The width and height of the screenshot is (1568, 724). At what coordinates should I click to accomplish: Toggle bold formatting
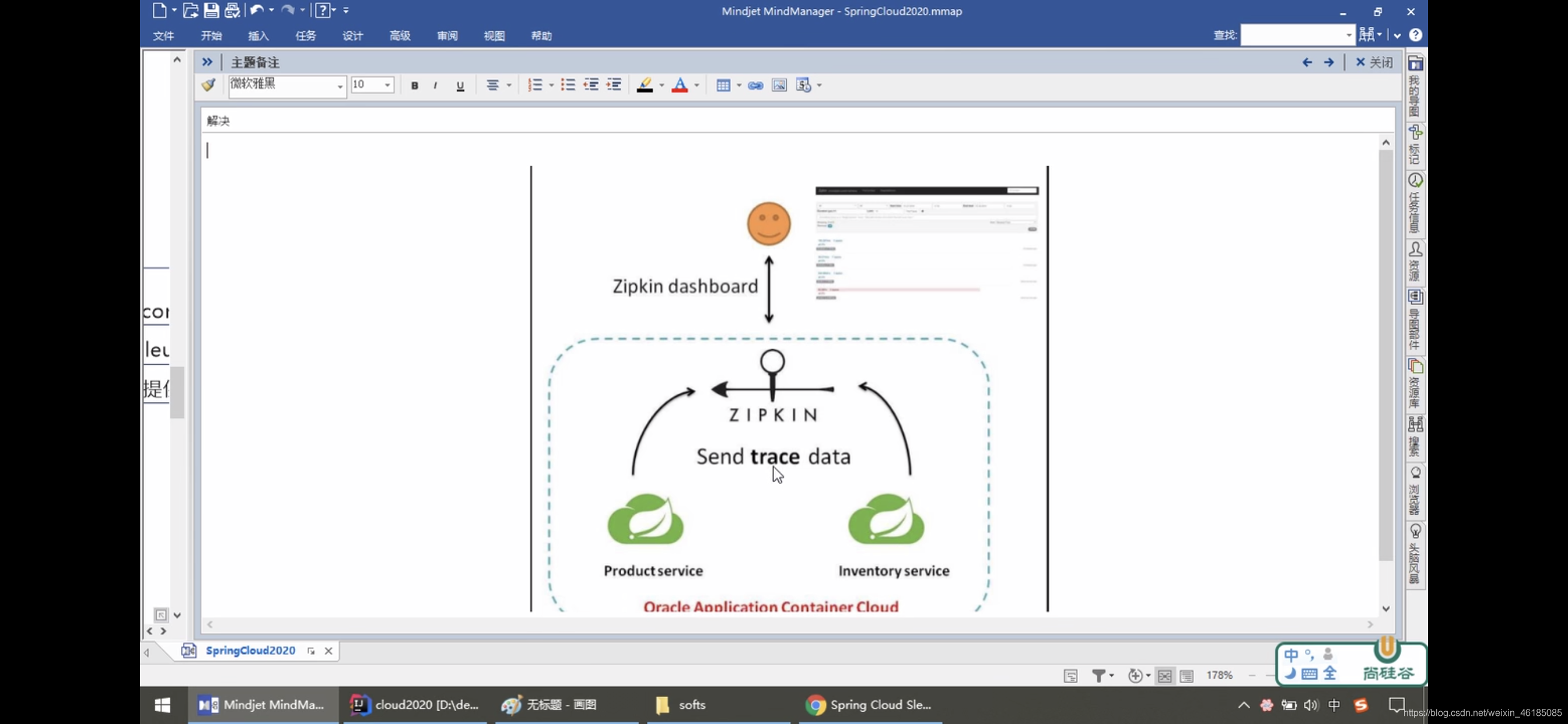(x=415, y=85)
